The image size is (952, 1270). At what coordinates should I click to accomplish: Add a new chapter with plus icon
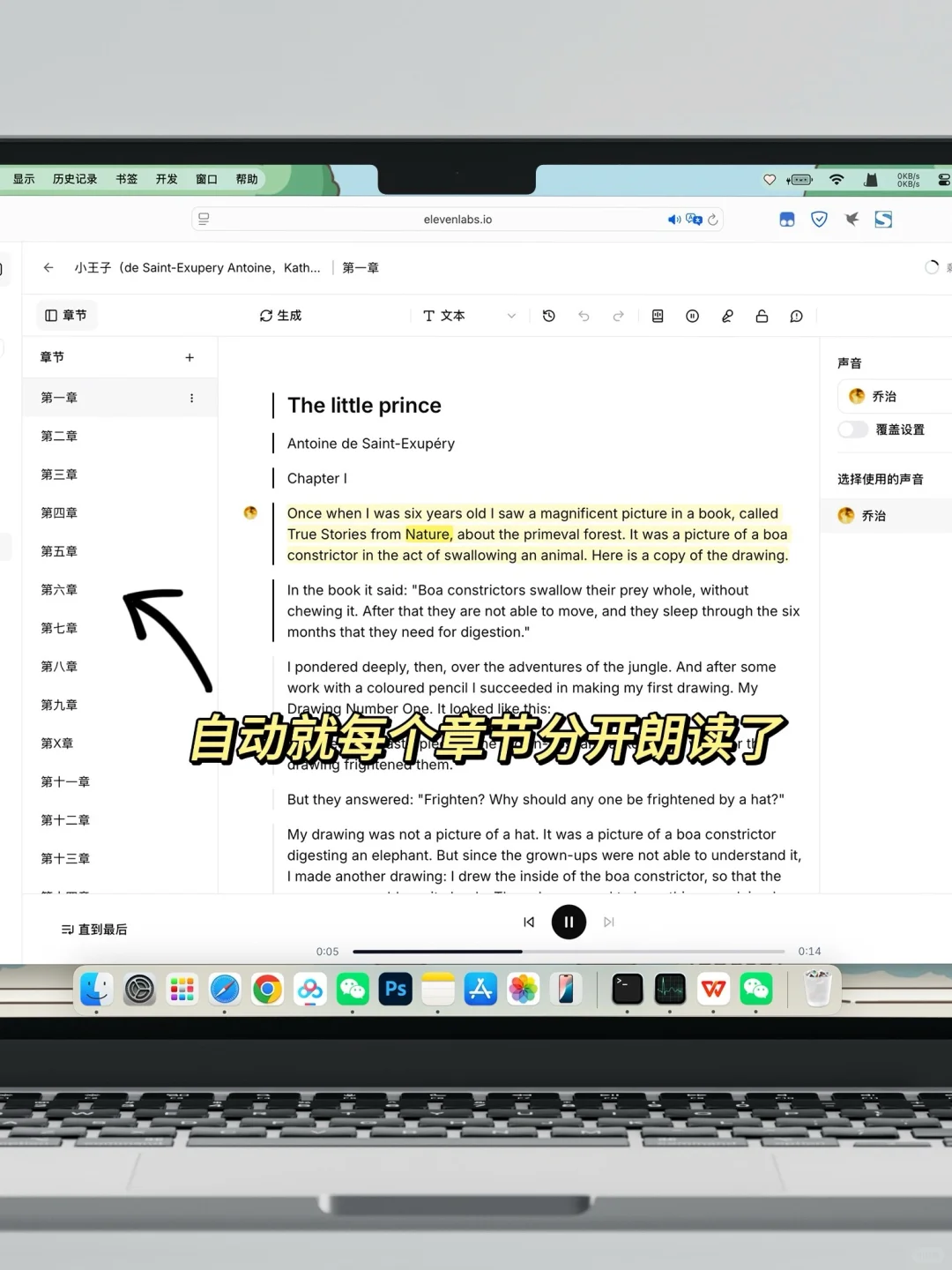point(190,357)
